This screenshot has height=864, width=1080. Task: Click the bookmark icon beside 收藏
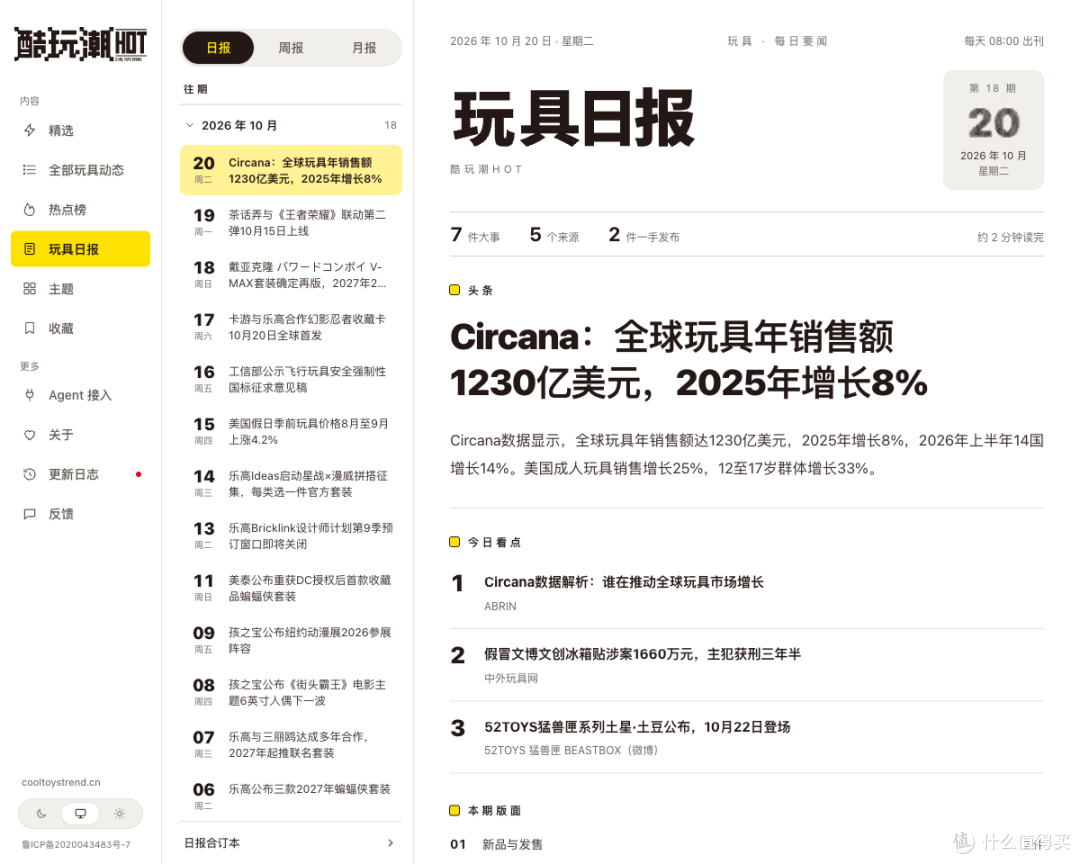[30, 328]
